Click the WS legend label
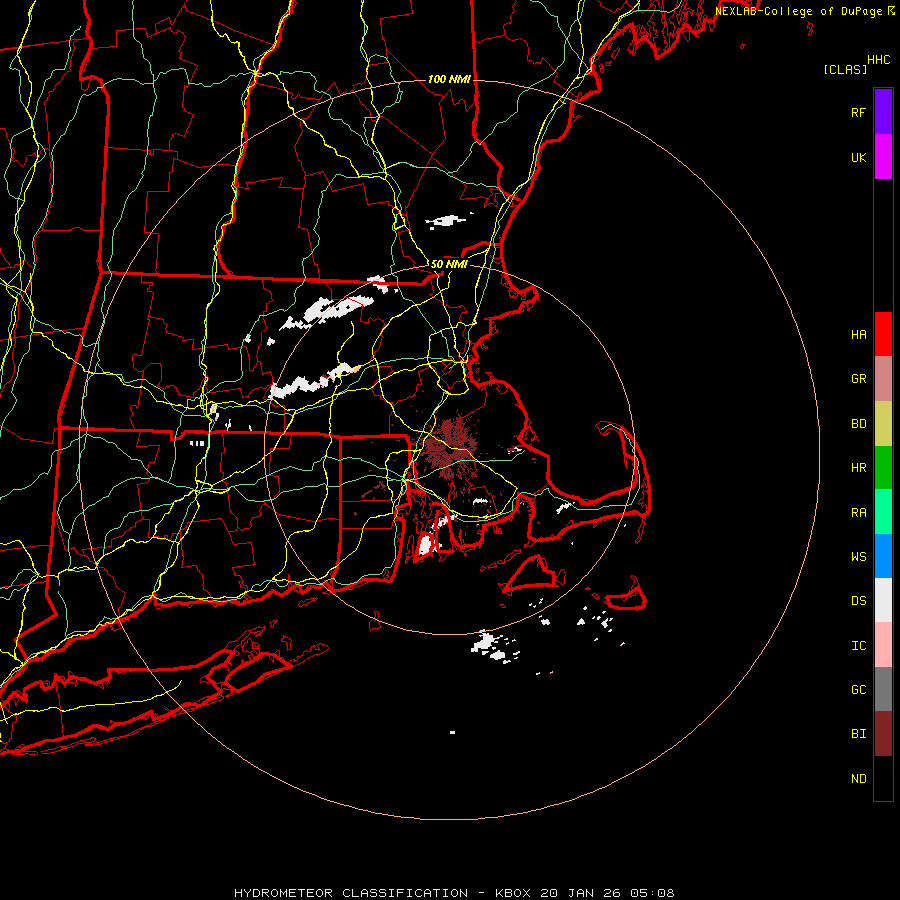The height and width of the screenshot is (900, 900). [x=858, y=557]
